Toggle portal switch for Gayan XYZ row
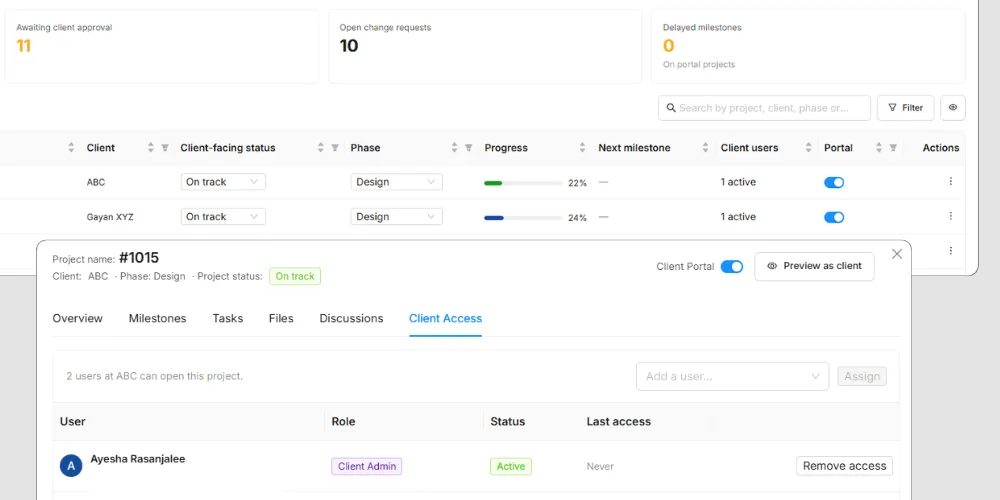Screen dimensions: 1000x500 coord(834,217)
